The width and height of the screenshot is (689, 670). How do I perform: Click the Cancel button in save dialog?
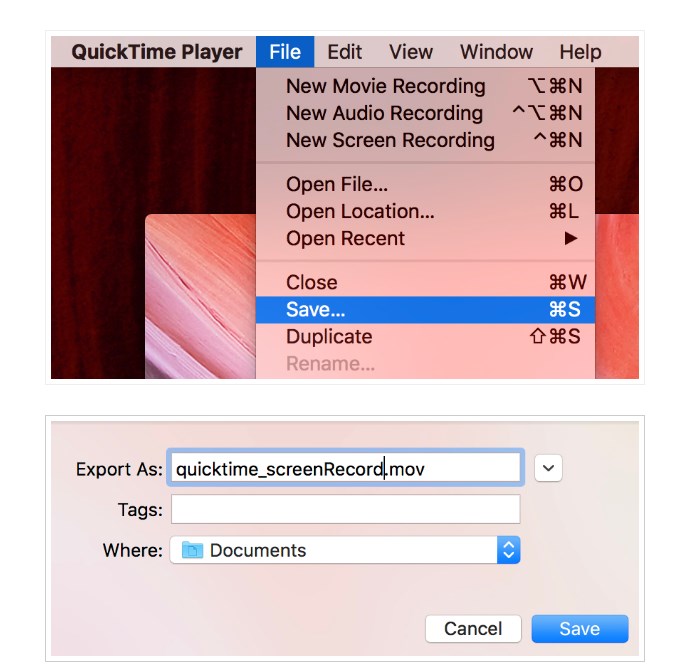(473, 629)
